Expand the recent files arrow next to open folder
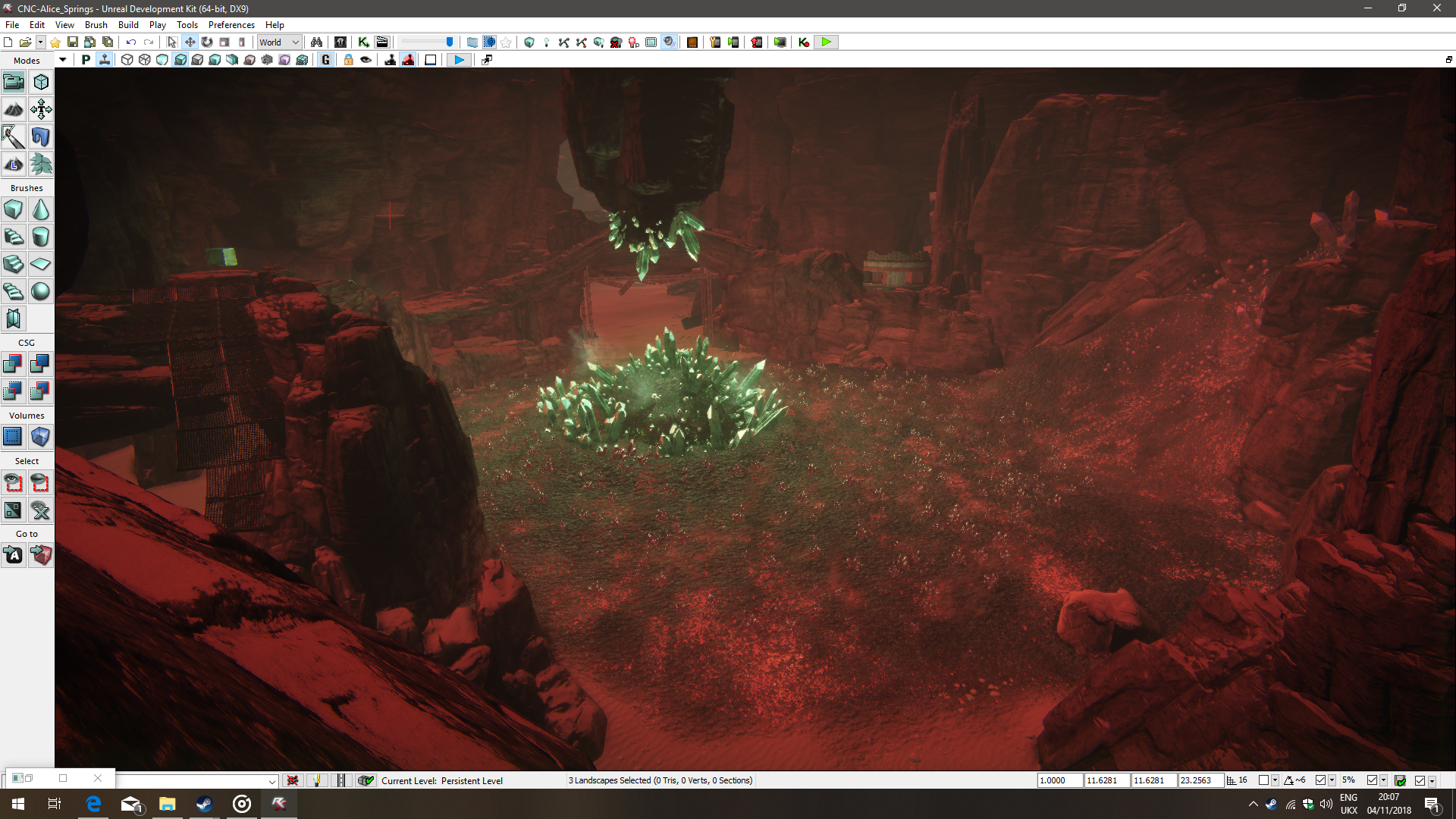The width and height of the screenshot is (1456, 819). click(x=40, y=42)
